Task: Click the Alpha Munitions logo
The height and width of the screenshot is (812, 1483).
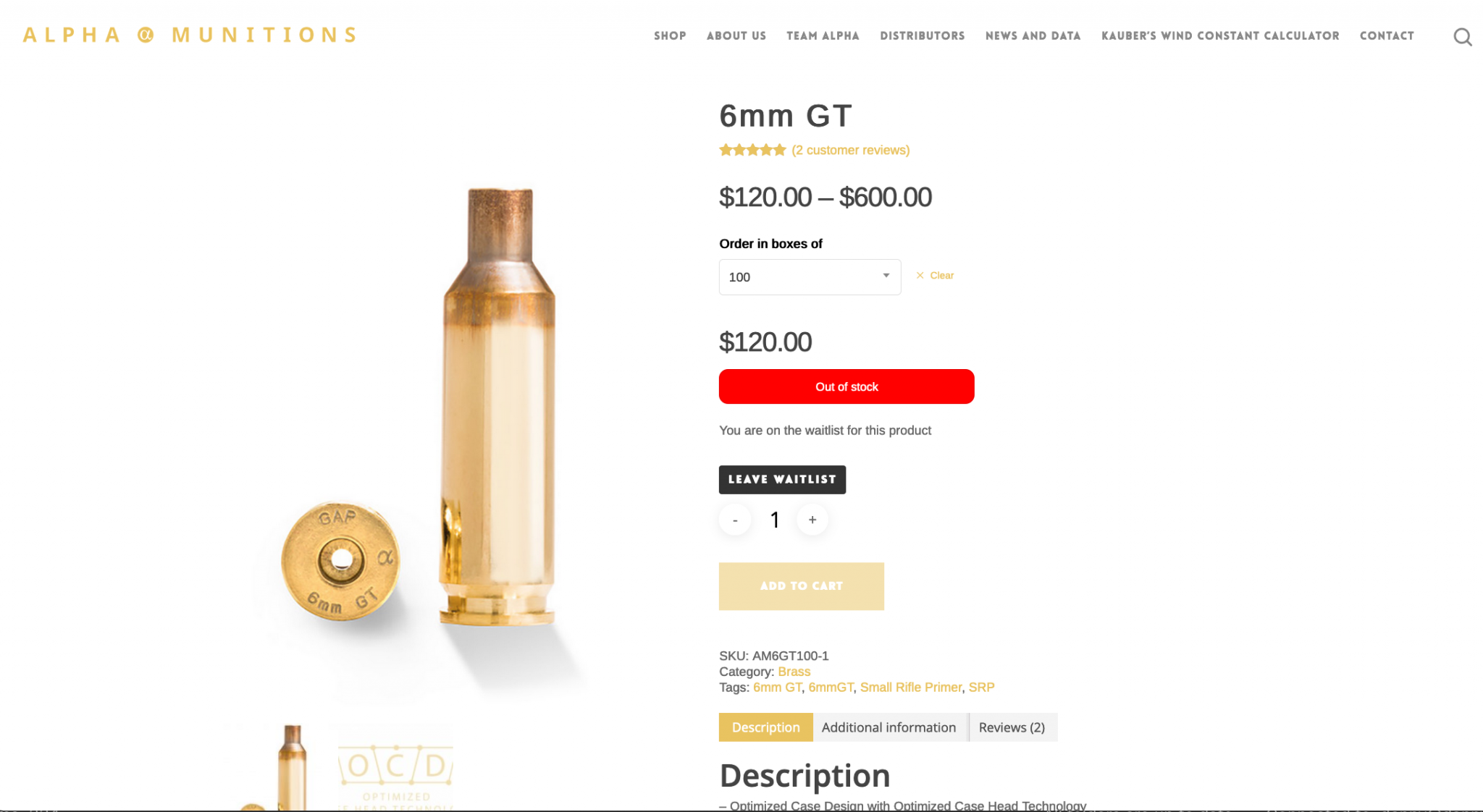Action: (190, 35)
